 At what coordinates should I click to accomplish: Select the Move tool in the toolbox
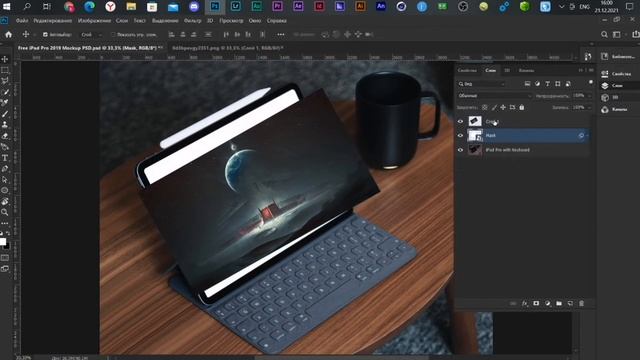[5, 60]
